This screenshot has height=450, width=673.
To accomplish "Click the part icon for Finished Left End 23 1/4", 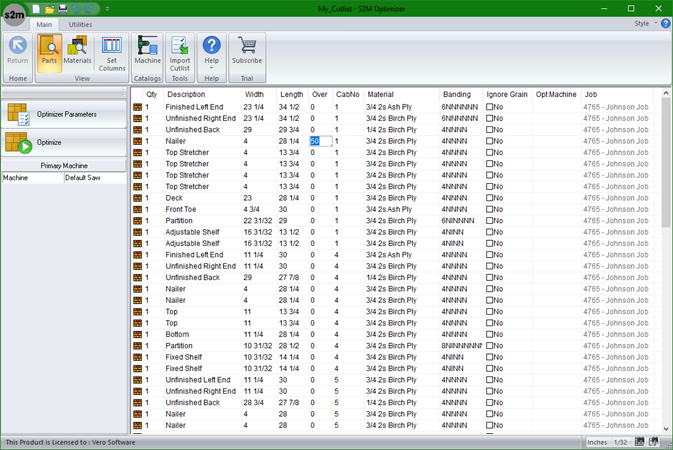I will pos(137,107).
